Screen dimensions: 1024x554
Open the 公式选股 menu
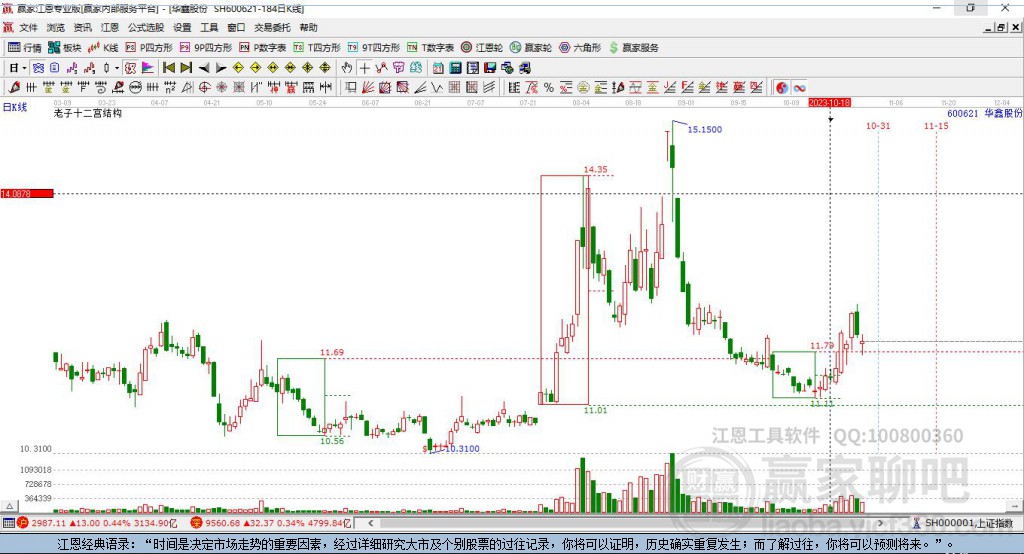point(146,27)
